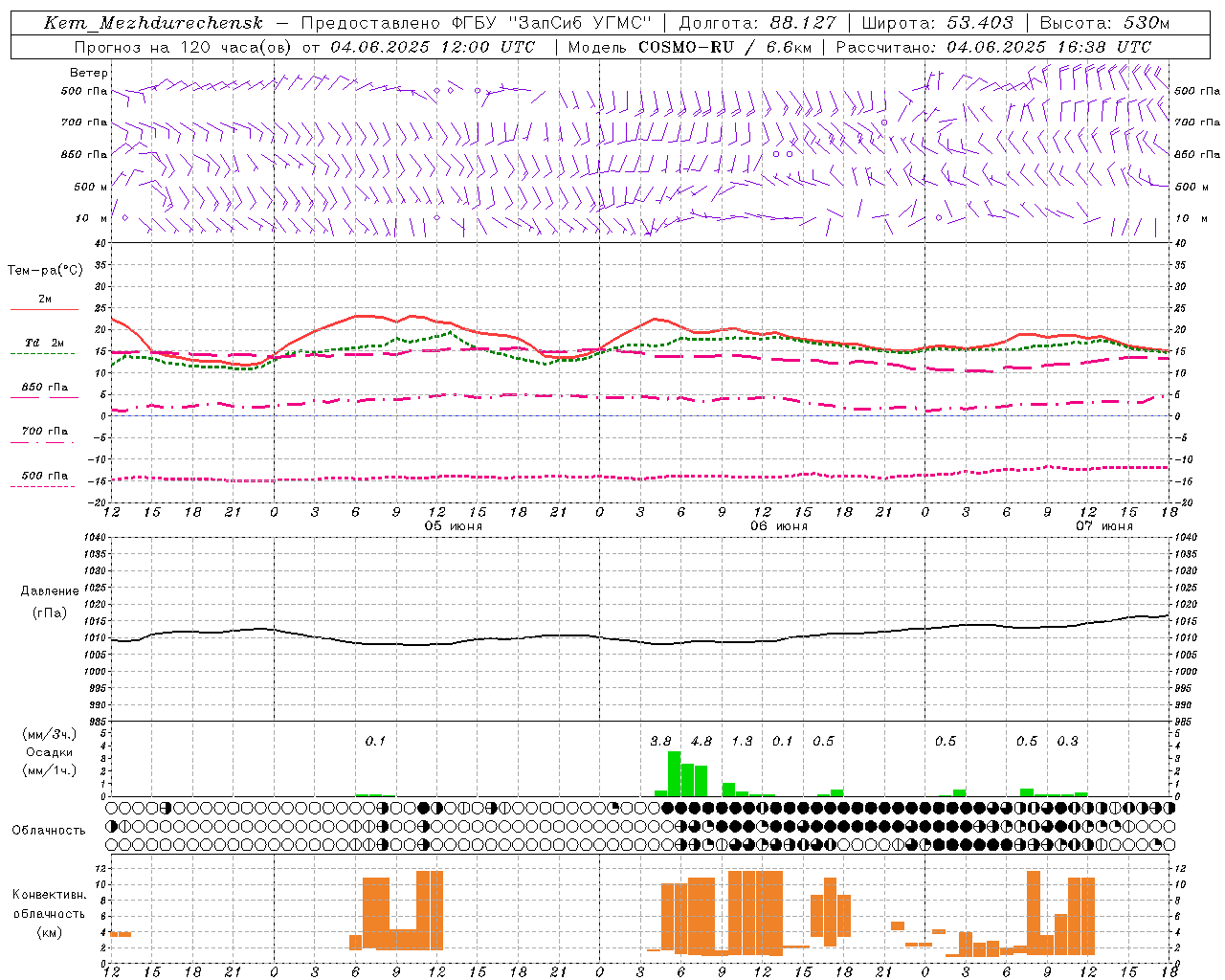The height and width of the screenshot is (980, 1225).
Task: Select the '10 м' wind level label
Action: tap(92, 218)
